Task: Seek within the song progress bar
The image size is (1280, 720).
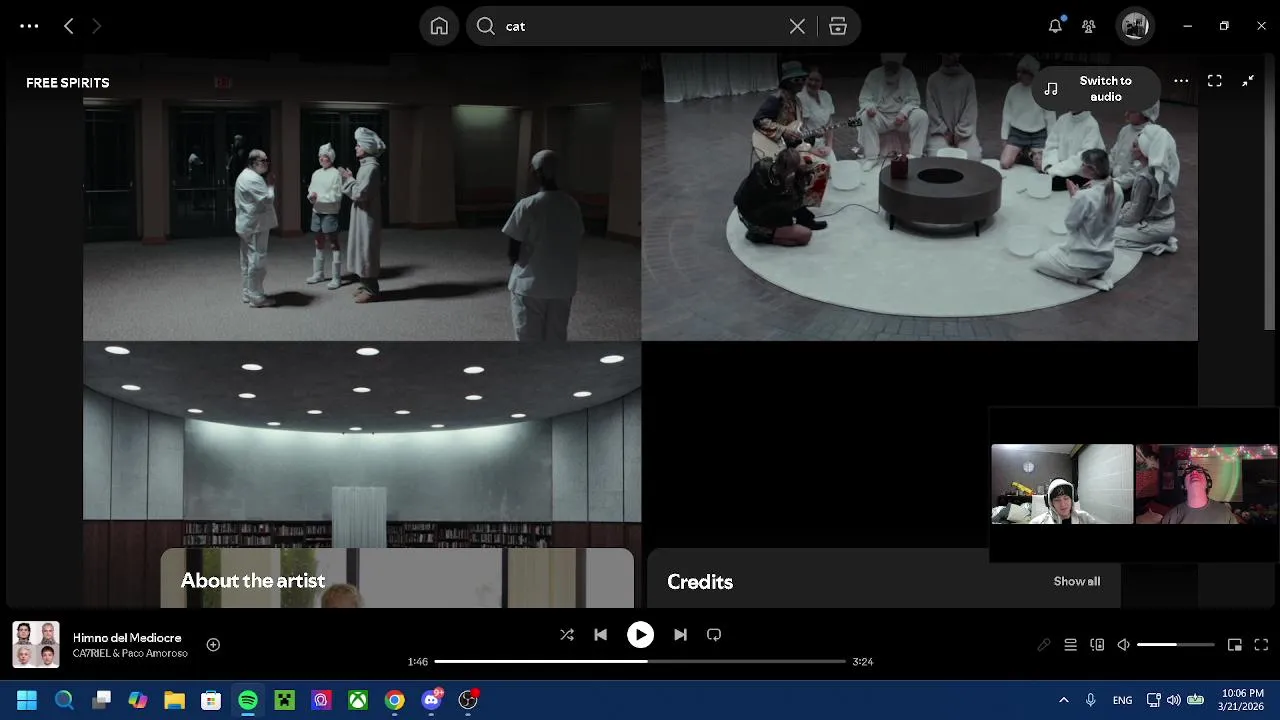Action: click(640, 661)
